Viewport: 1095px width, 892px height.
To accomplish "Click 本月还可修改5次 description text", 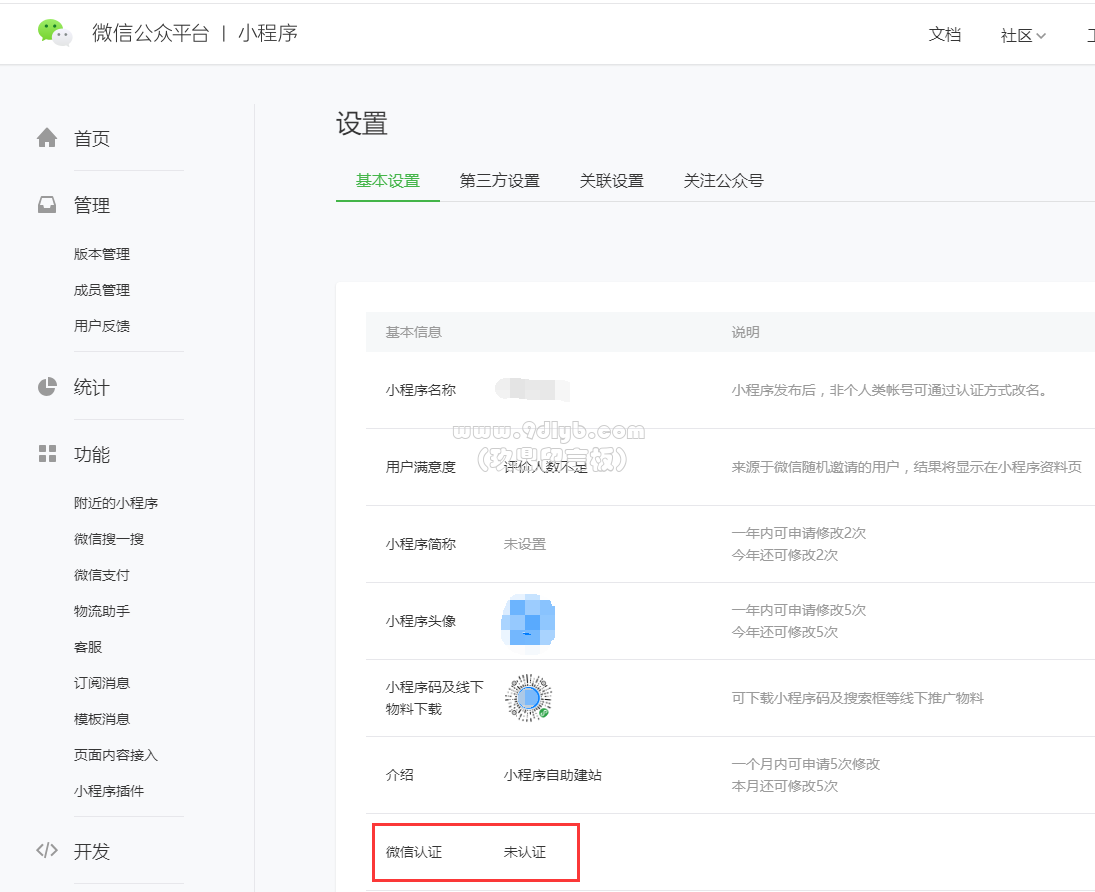I will tap(785, 787).
